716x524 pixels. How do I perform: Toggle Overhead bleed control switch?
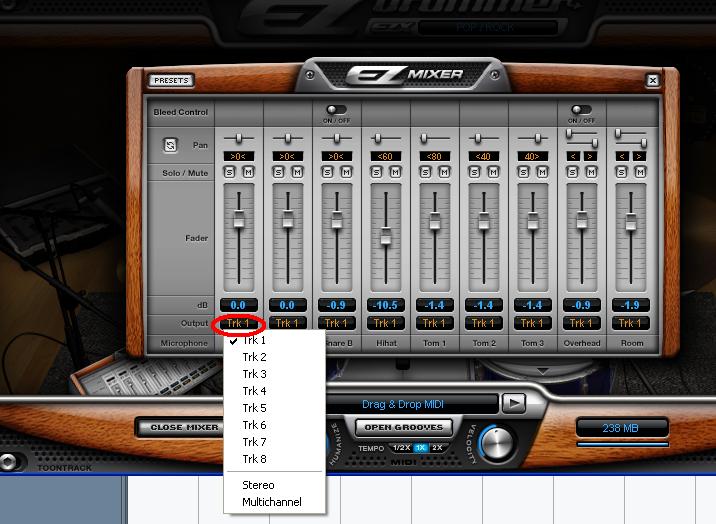[581, 110]
